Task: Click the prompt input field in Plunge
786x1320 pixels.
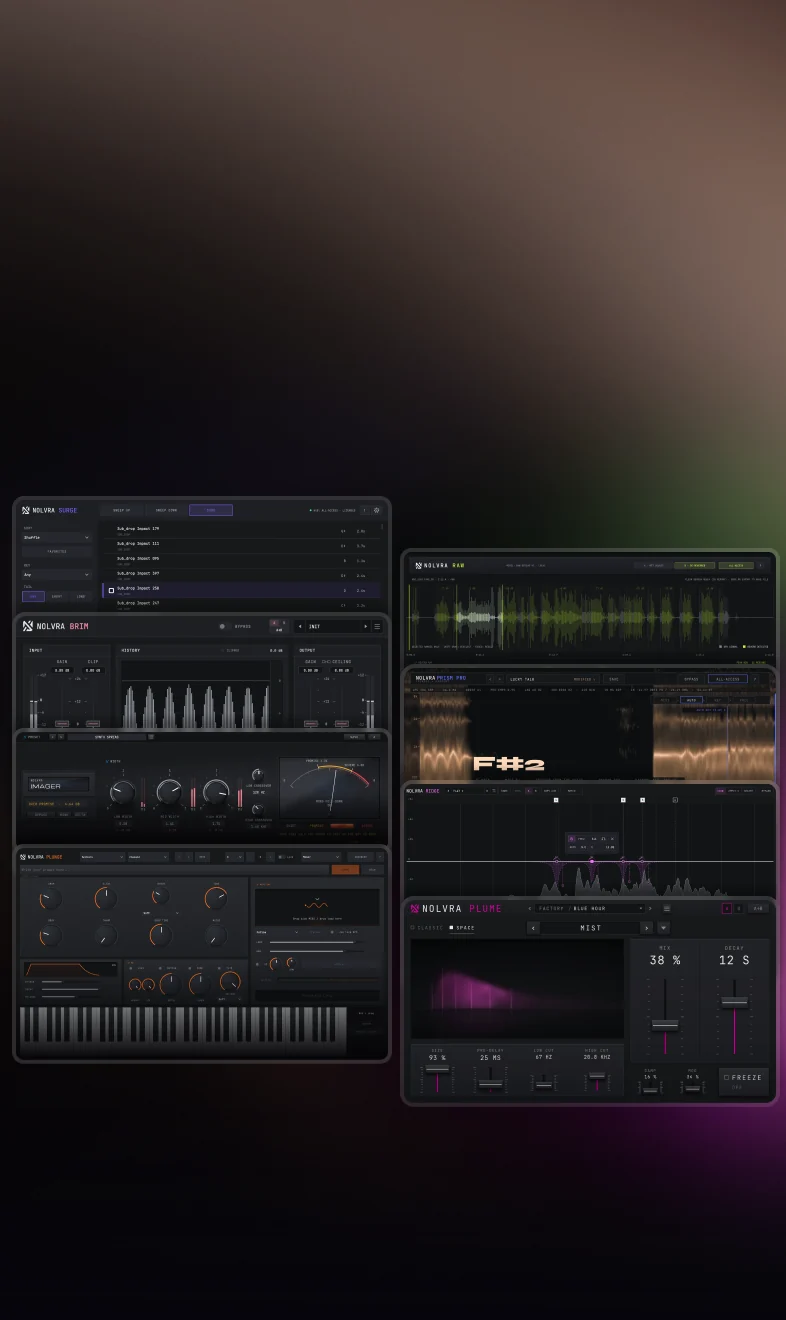Action: tap(175, 869)
